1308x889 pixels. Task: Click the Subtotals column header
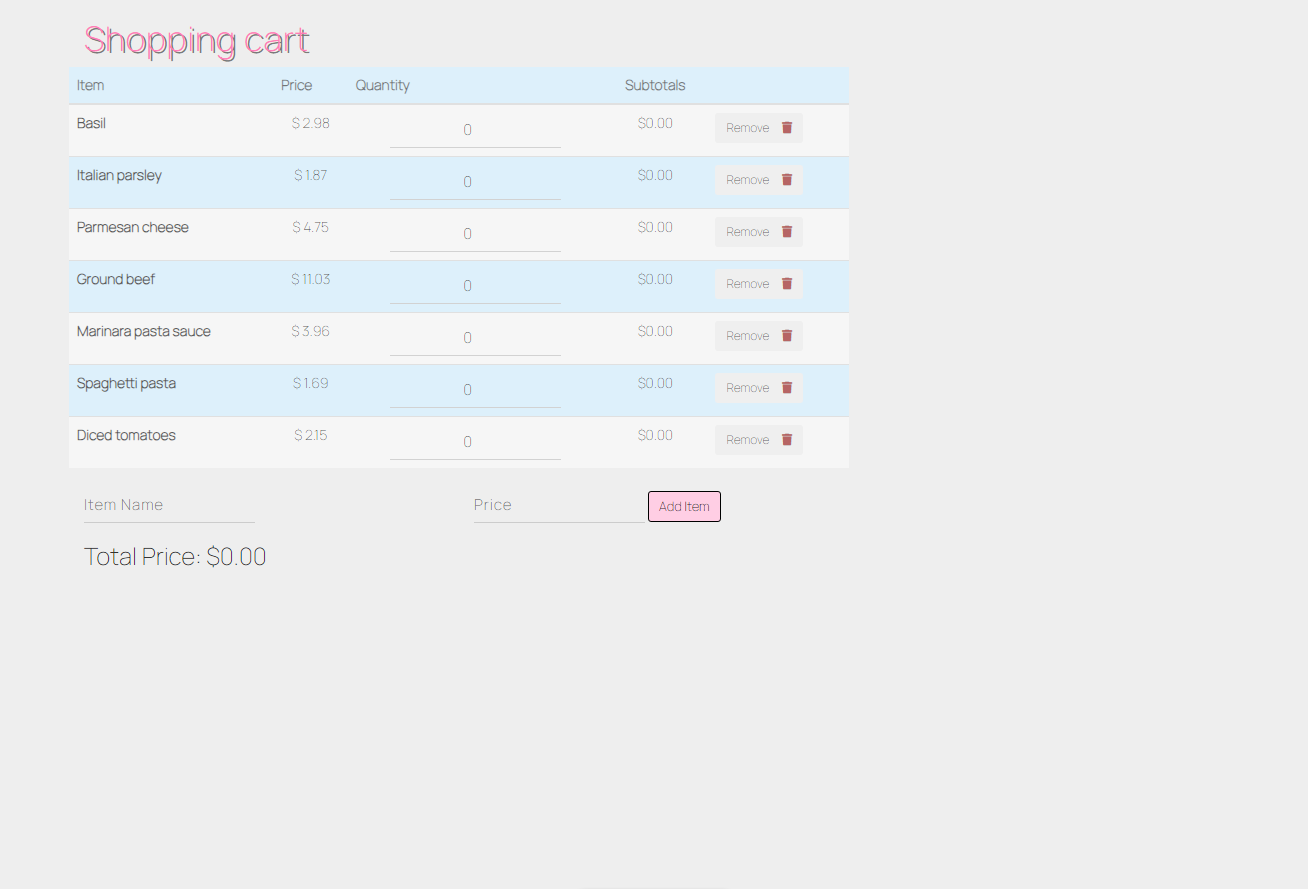coord(655,85)
